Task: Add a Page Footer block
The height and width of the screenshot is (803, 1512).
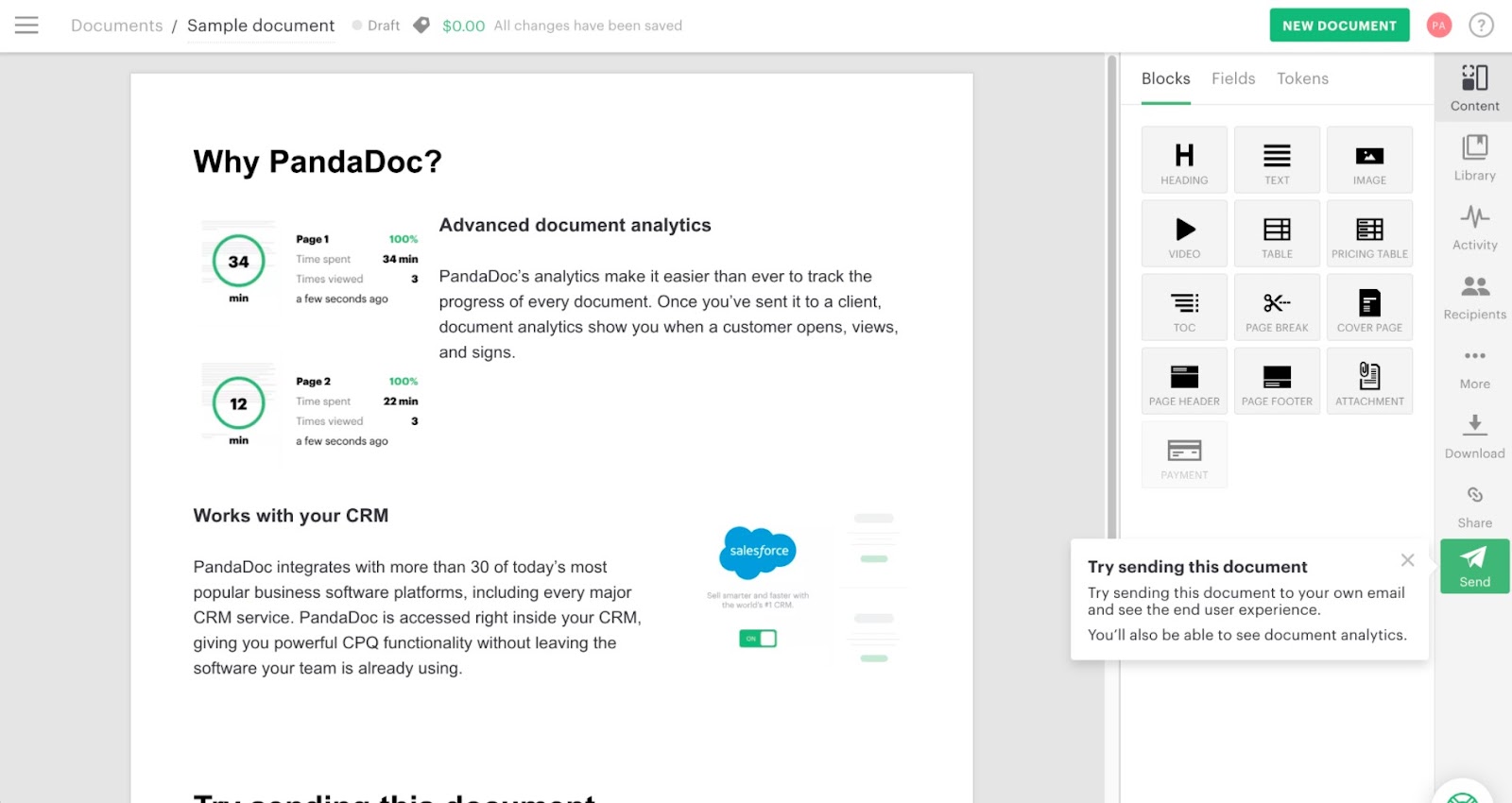Action: coord(1277,381)
